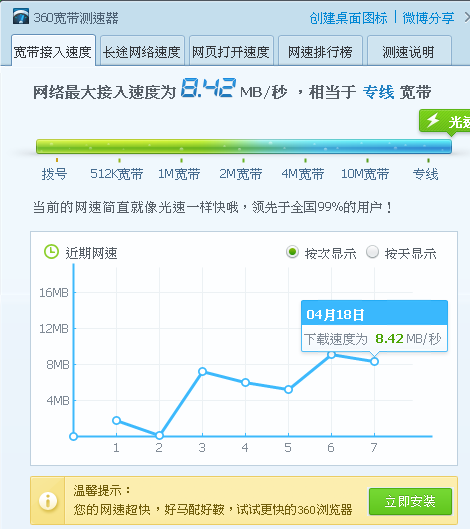Switch to the 长途网络速度 tab
The image size is (470, 529).
tap(142, 51)
